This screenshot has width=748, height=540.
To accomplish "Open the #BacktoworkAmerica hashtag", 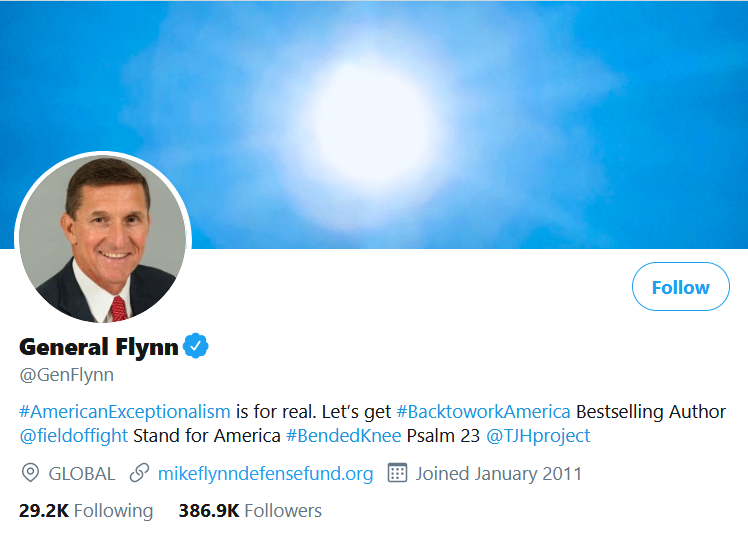I will (x=483, y=411).
